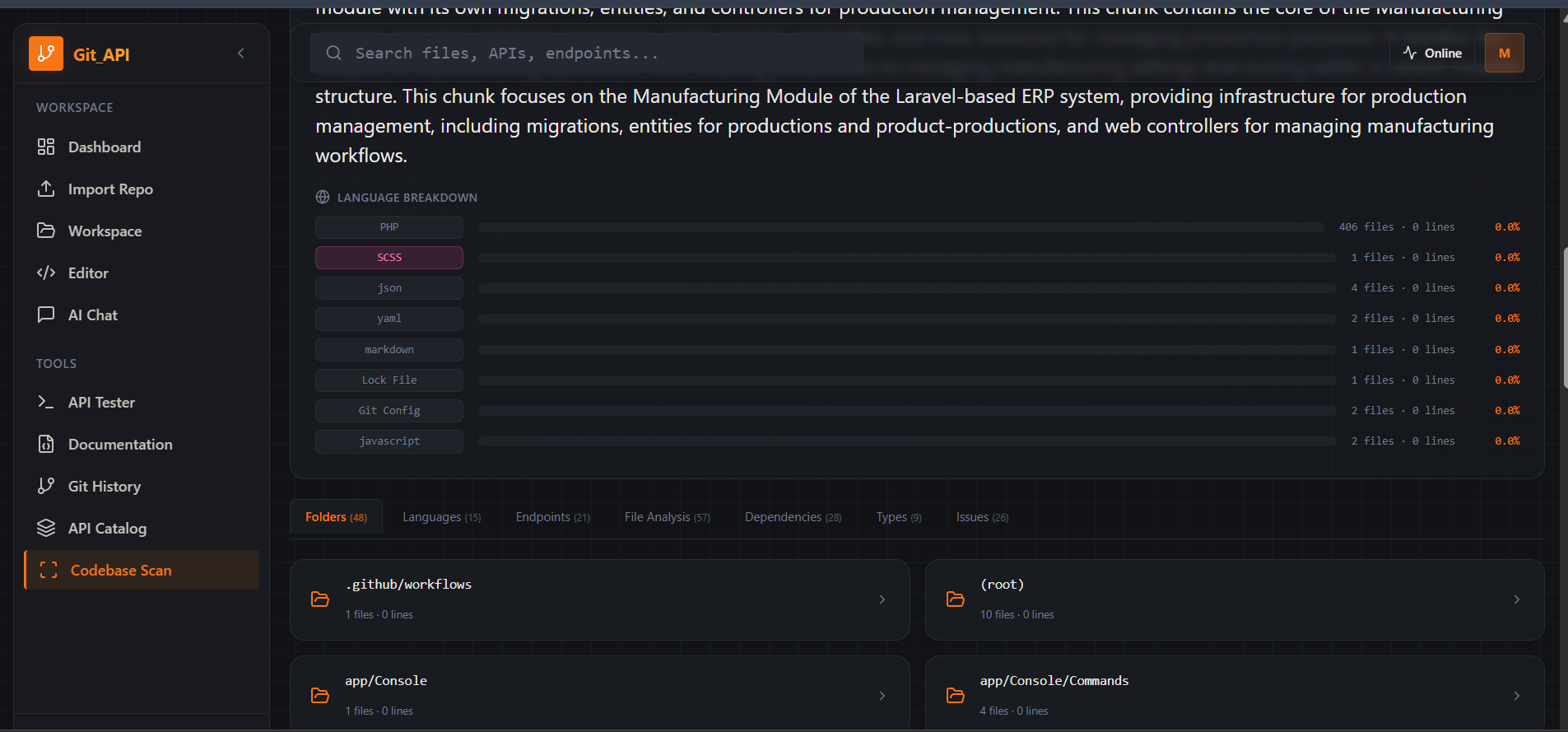Collapse the sidebar with the chevron
1568x732 pixels.
241,54
